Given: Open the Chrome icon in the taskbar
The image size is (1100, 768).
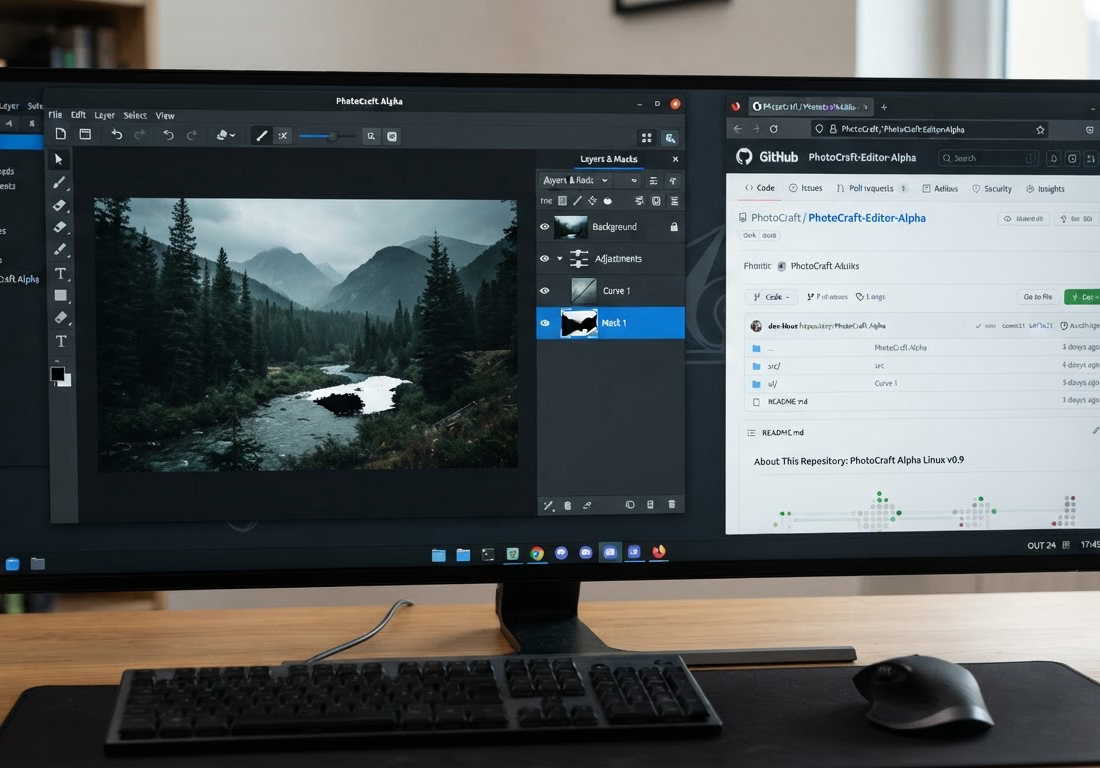Looking at the screenshot, I should point(537,553).
